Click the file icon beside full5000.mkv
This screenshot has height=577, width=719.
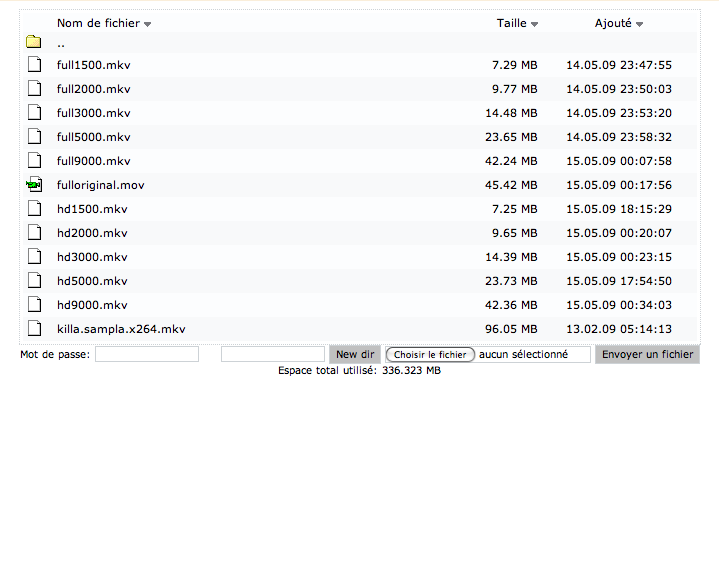(34, 136)
